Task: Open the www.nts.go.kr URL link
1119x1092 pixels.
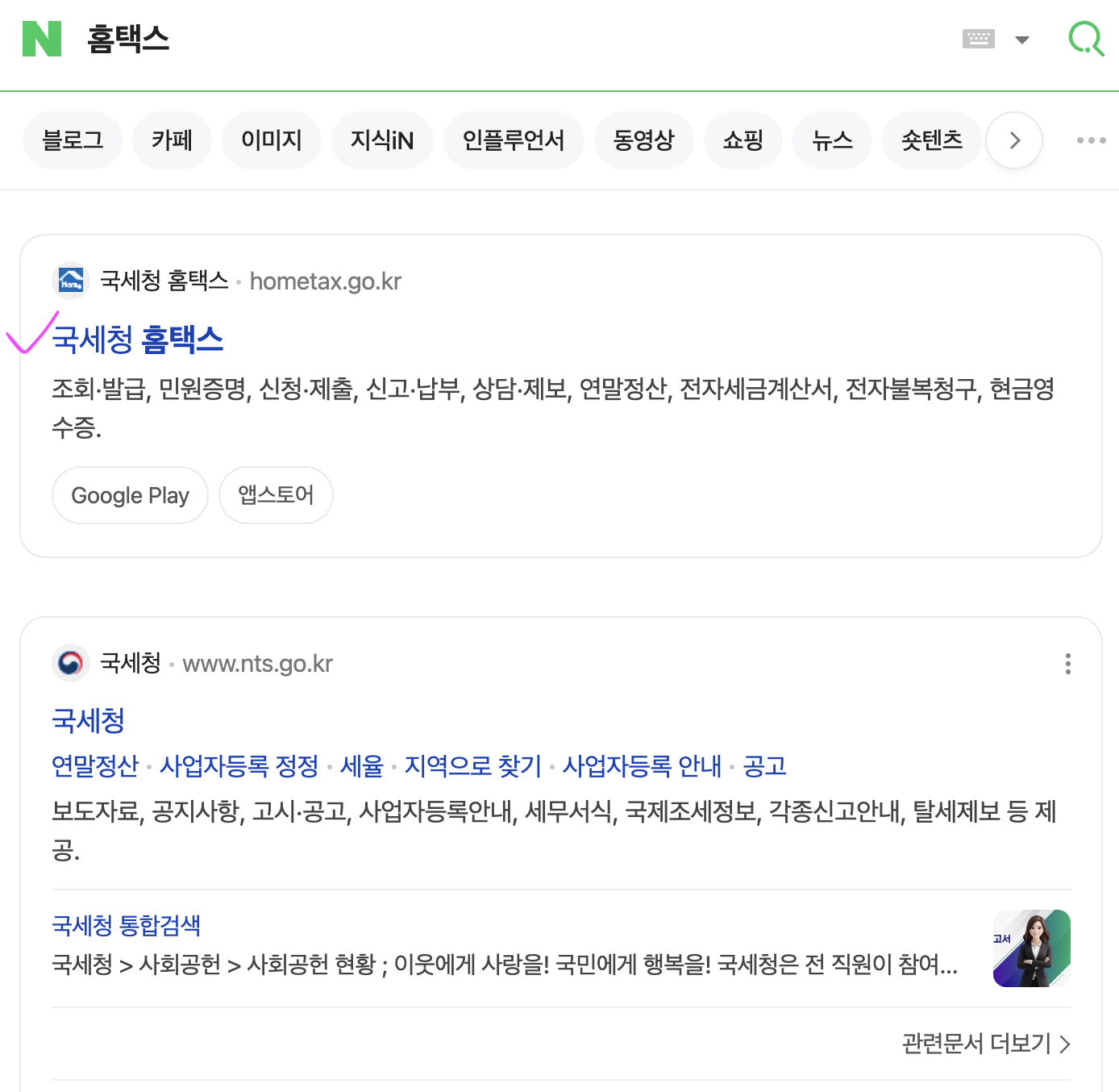Action: 257,664
